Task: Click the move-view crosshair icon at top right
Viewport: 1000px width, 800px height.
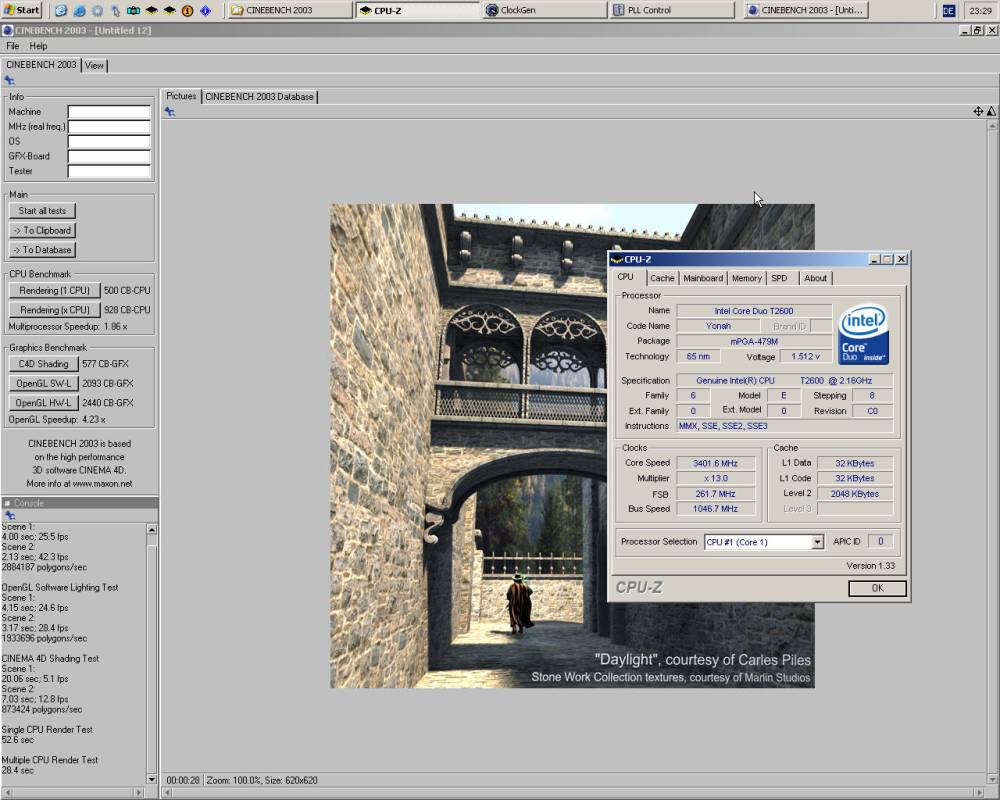Action: pos(978,111)
